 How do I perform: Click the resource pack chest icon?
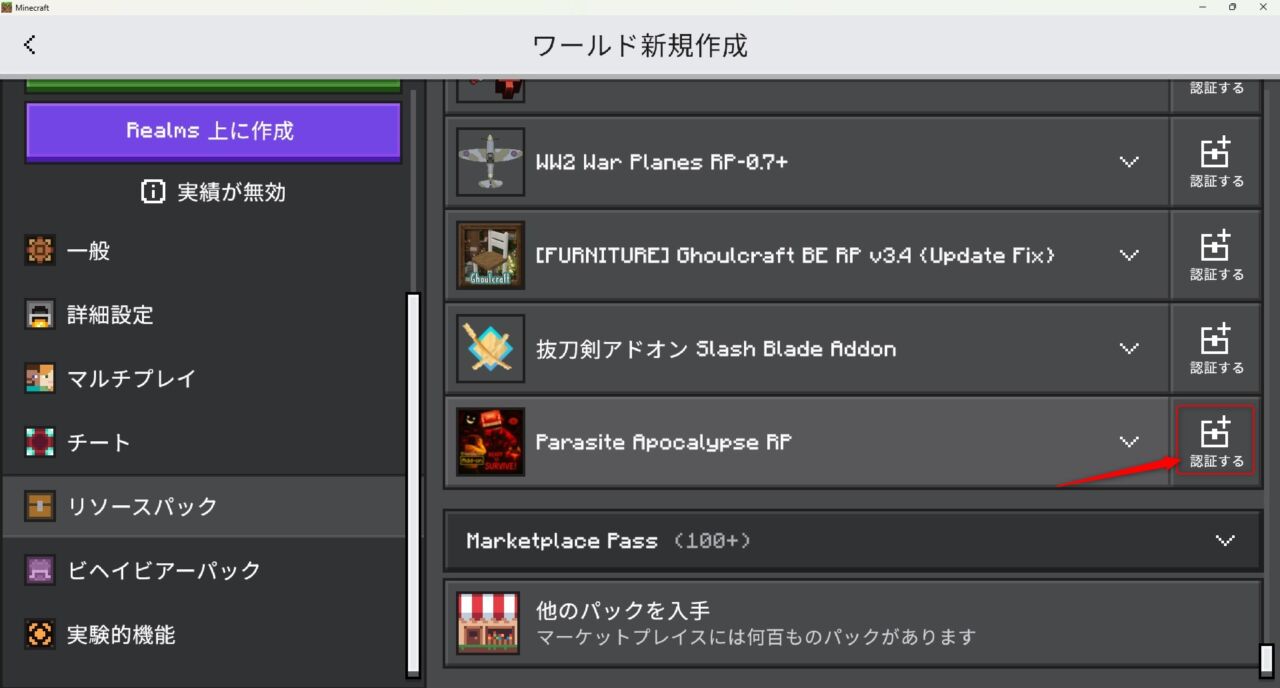[x=40, y=506]
